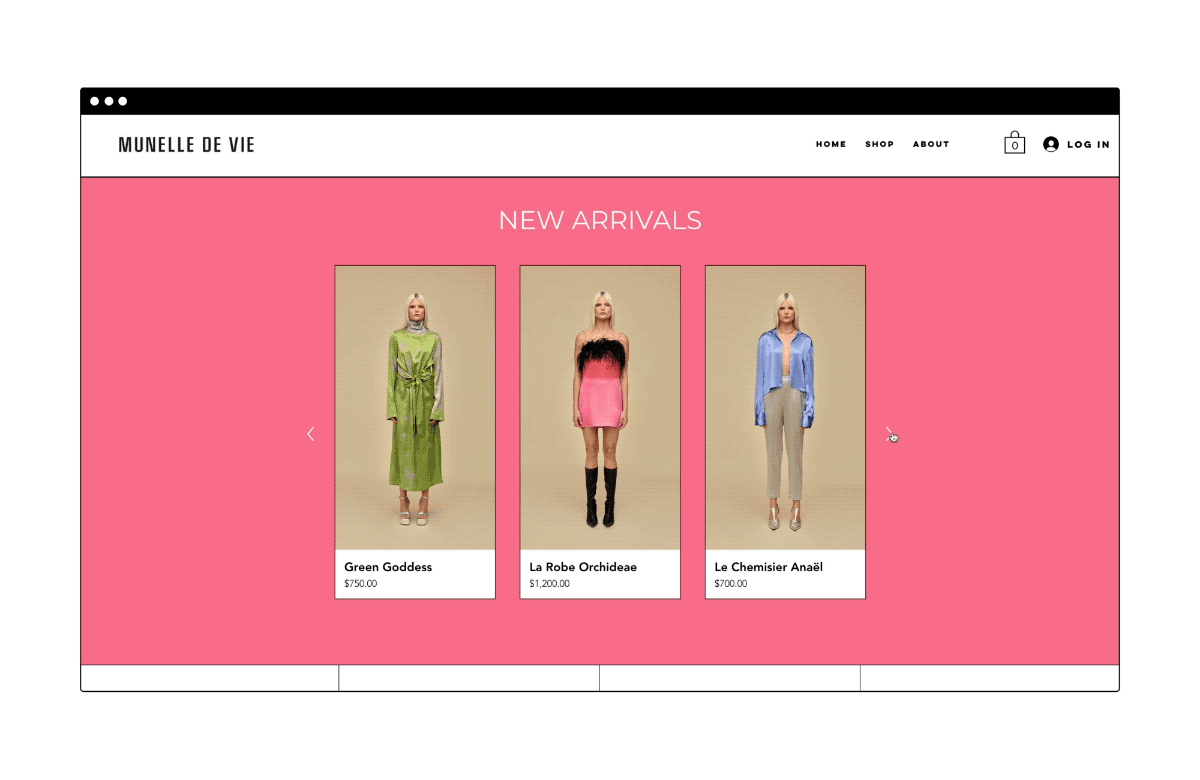Open the Le Chemisier Anaël outfit photo
The width and height of the screenshot is (1200, 780).
click(785, 408)
